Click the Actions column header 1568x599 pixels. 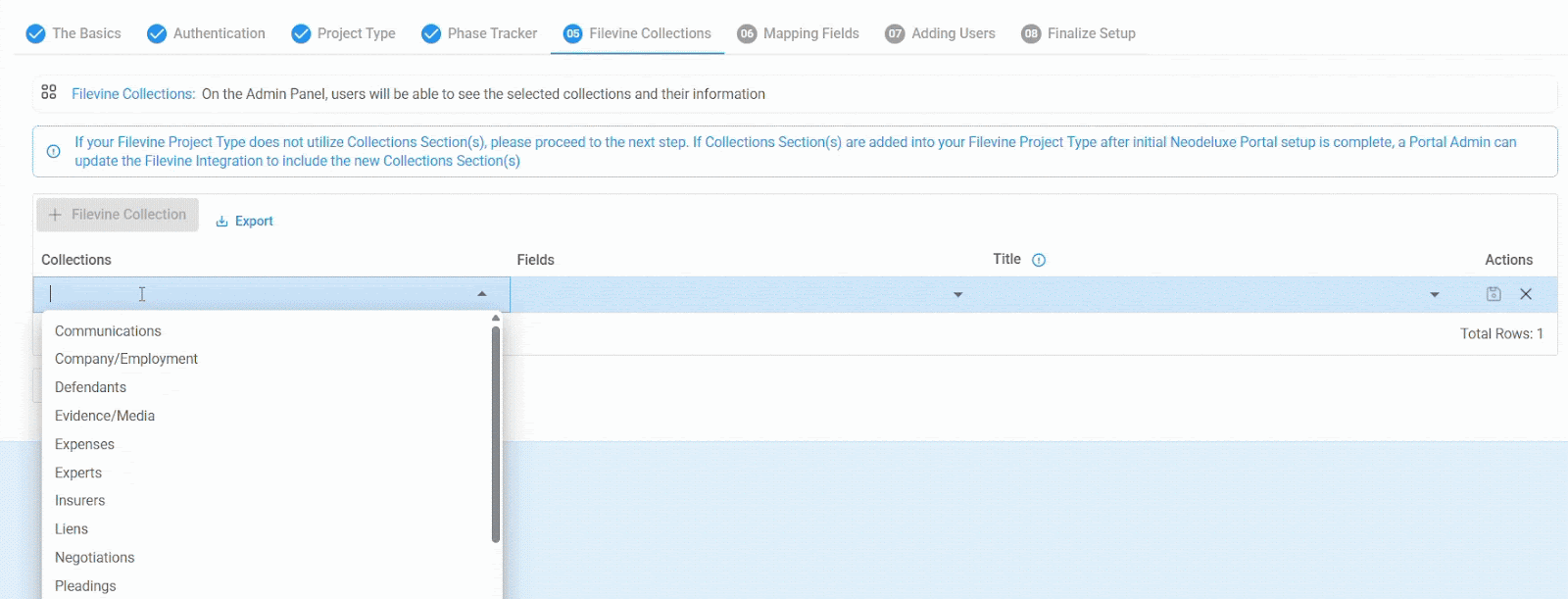point(1508,260)
